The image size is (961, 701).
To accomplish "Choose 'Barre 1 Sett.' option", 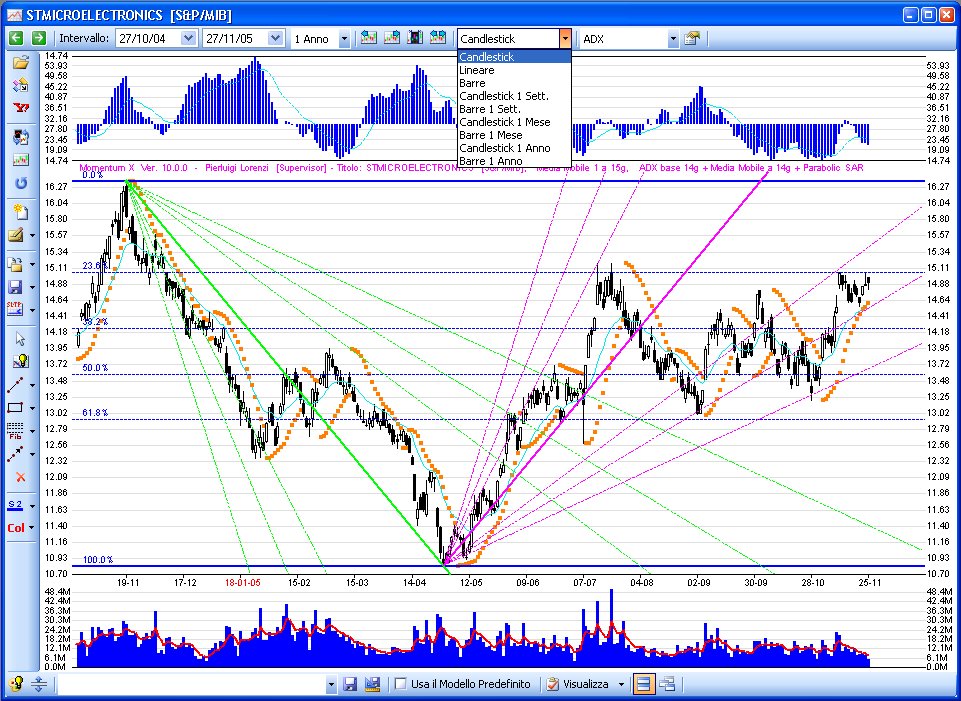I will [x=514, y=109].
